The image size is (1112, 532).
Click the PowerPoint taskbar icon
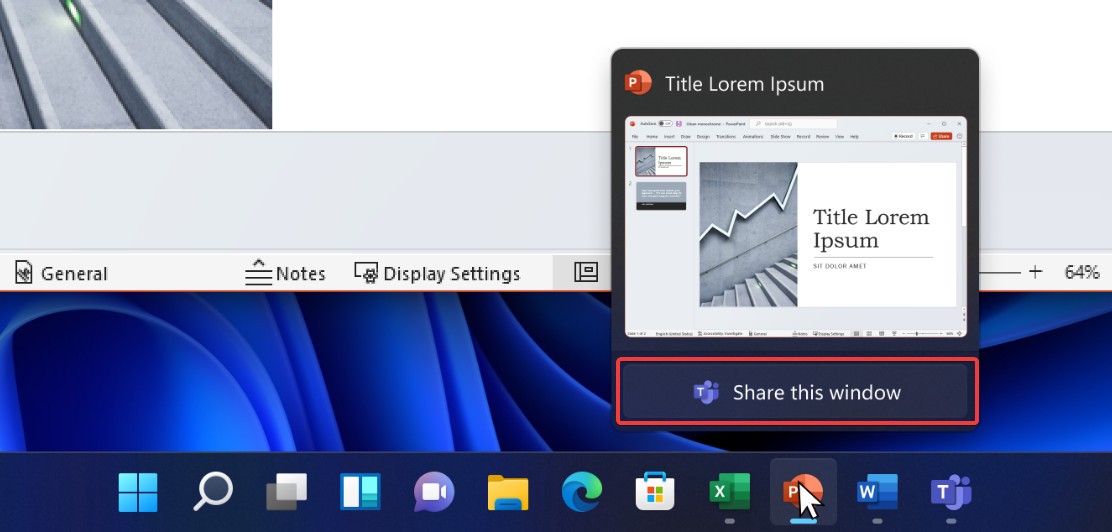804,492
